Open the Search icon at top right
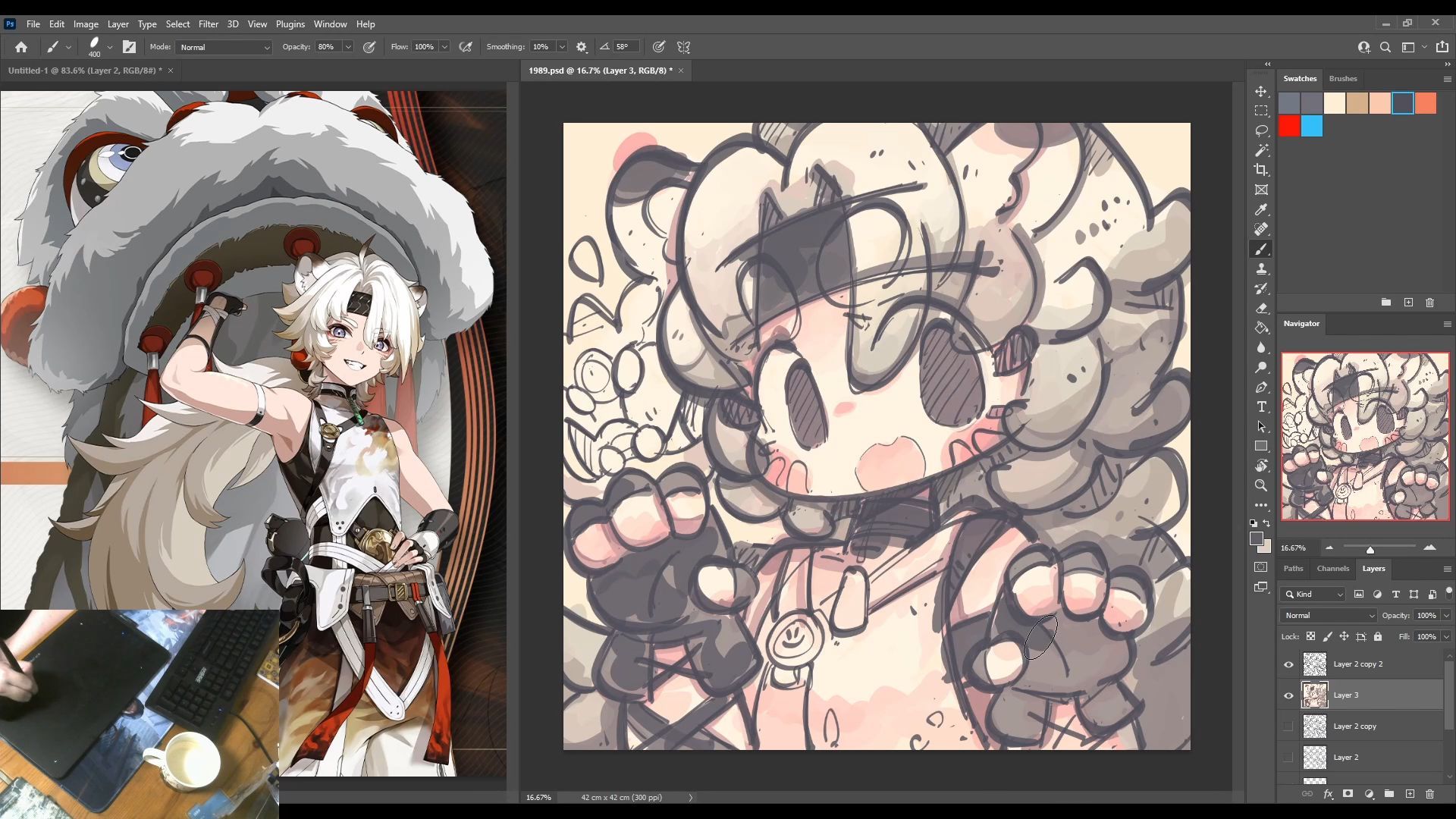1456x819 pixels. [1385, 47]
